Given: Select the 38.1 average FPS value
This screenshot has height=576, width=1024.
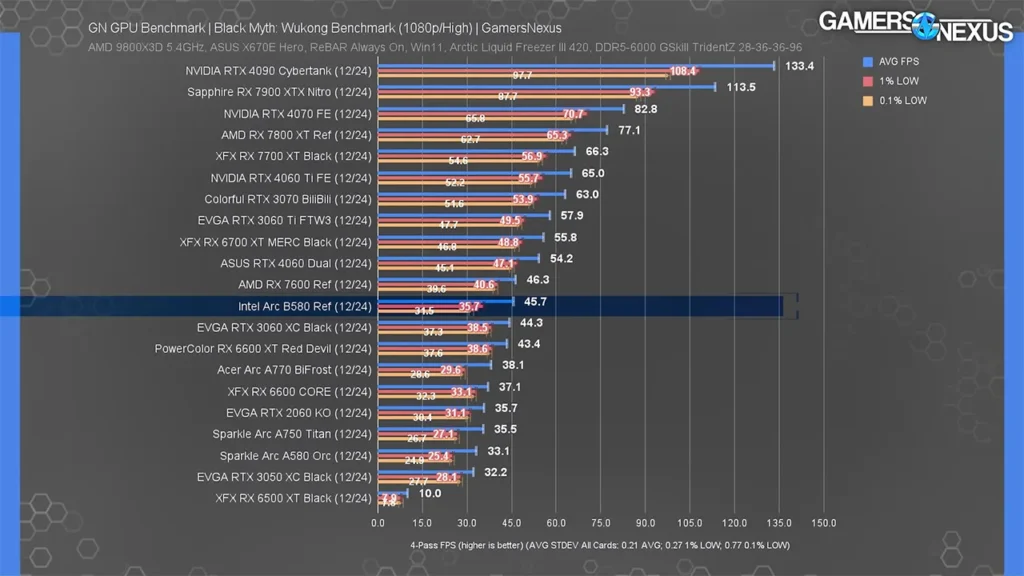Looking at the screenshot, I should (x=513, y=365).
